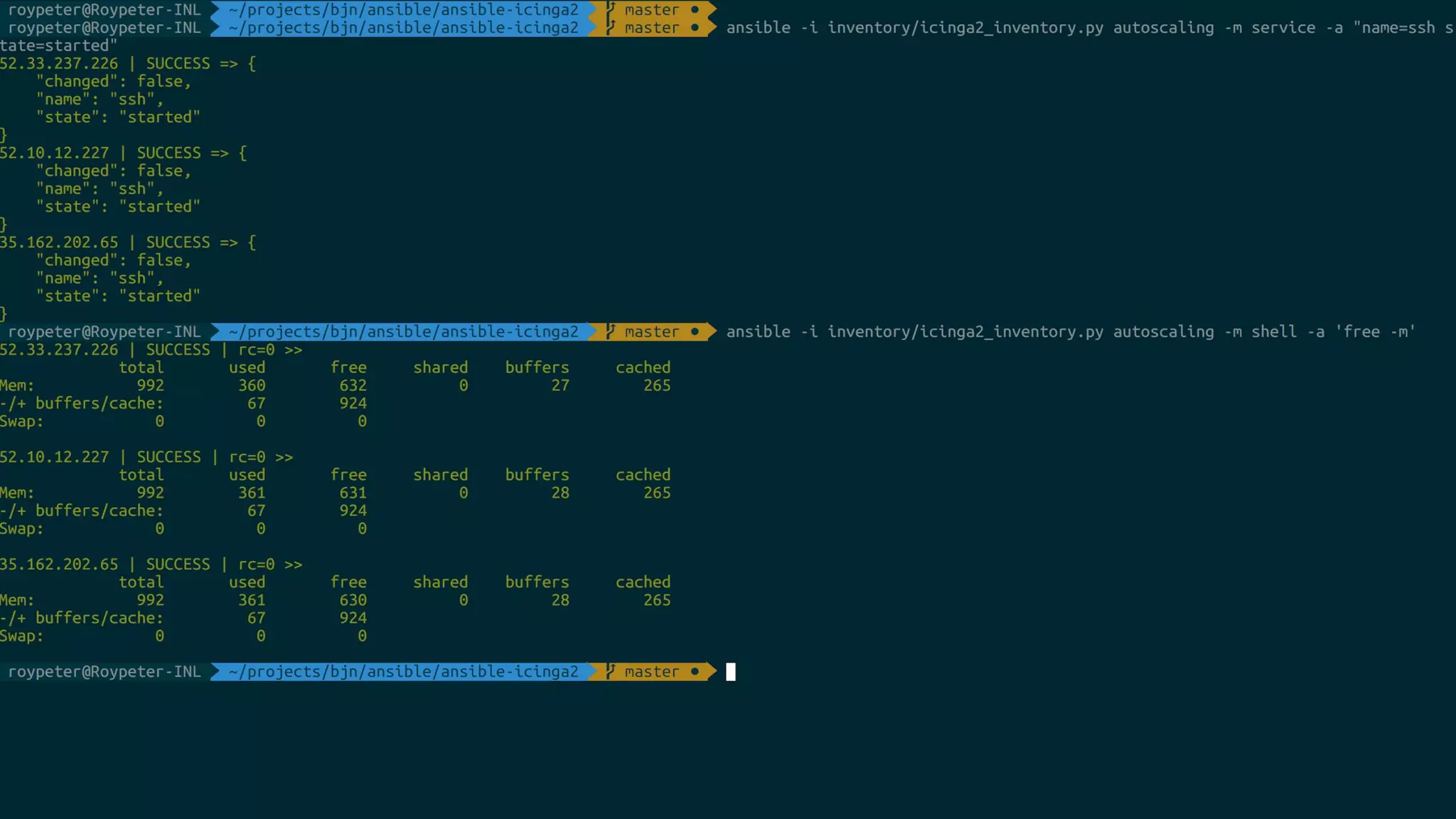Click the 'master' label in the bottom prompt

tap(651, 672)
